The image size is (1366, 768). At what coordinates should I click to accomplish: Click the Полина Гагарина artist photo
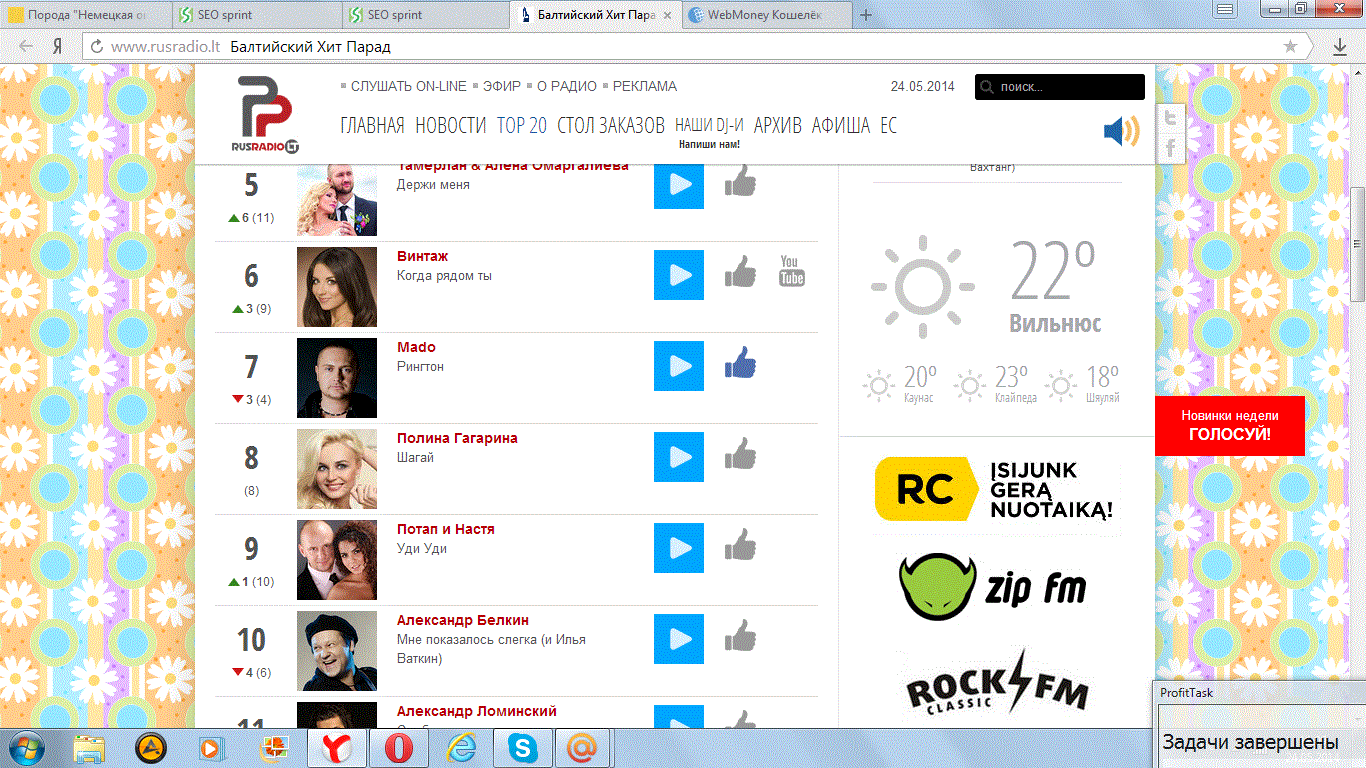click(337, 469)
